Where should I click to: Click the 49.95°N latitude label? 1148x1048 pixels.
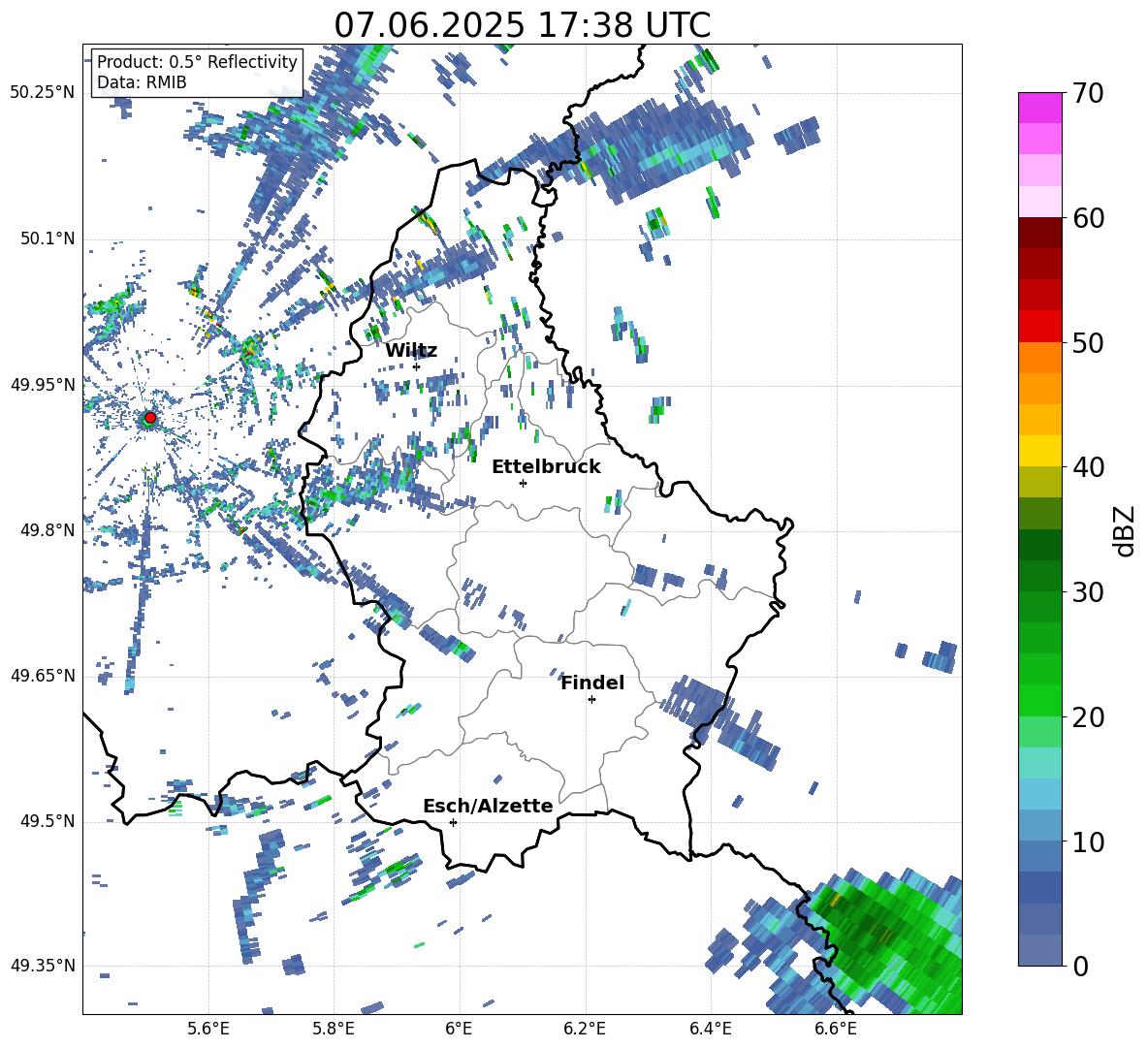(x=43, y=384)
